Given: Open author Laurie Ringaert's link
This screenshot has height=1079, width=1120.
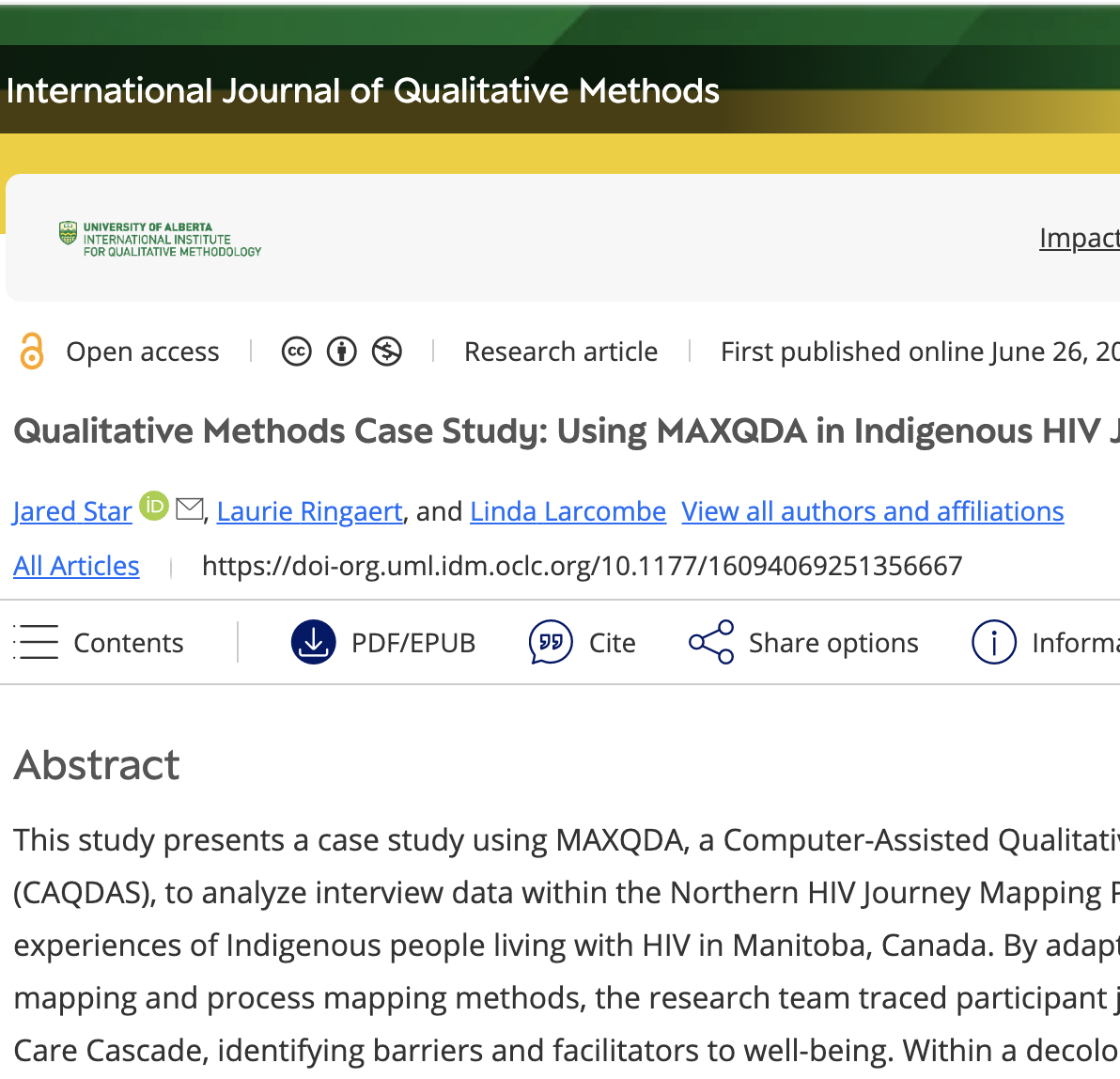Looking at the screenshot, I should point(310,511).
